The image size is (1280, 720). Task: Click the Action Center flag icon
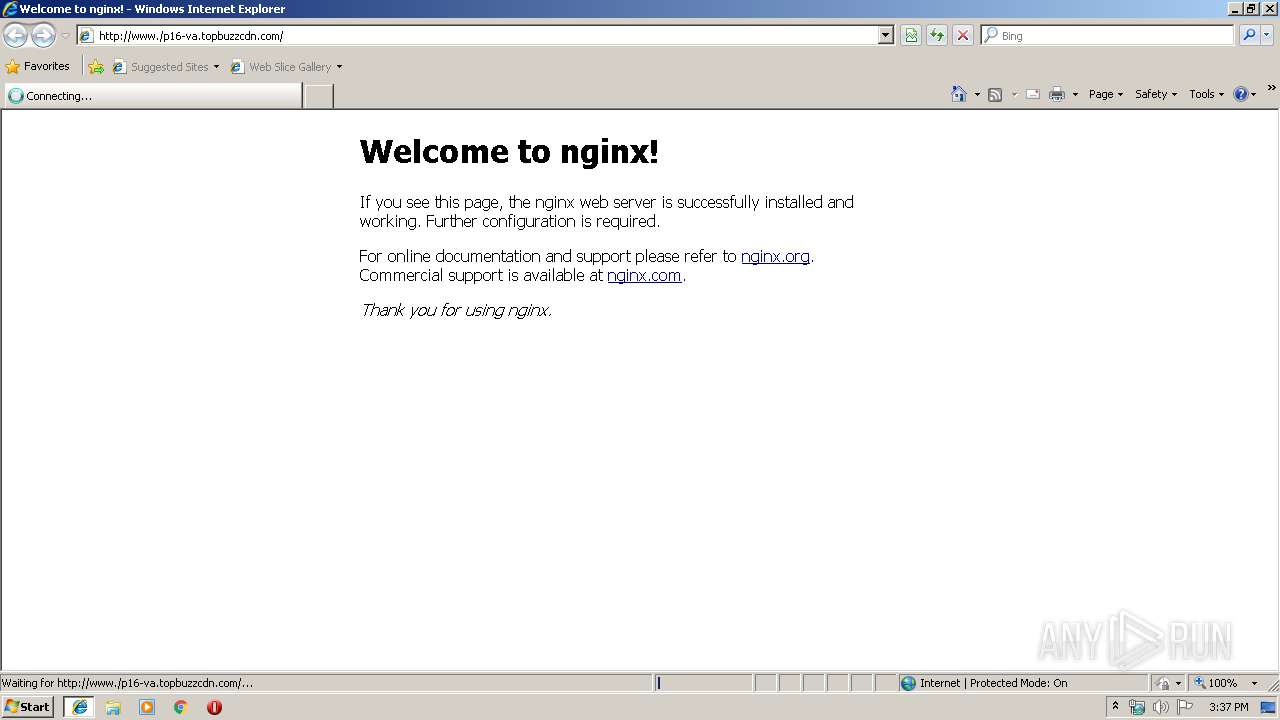pos(1185,707)
